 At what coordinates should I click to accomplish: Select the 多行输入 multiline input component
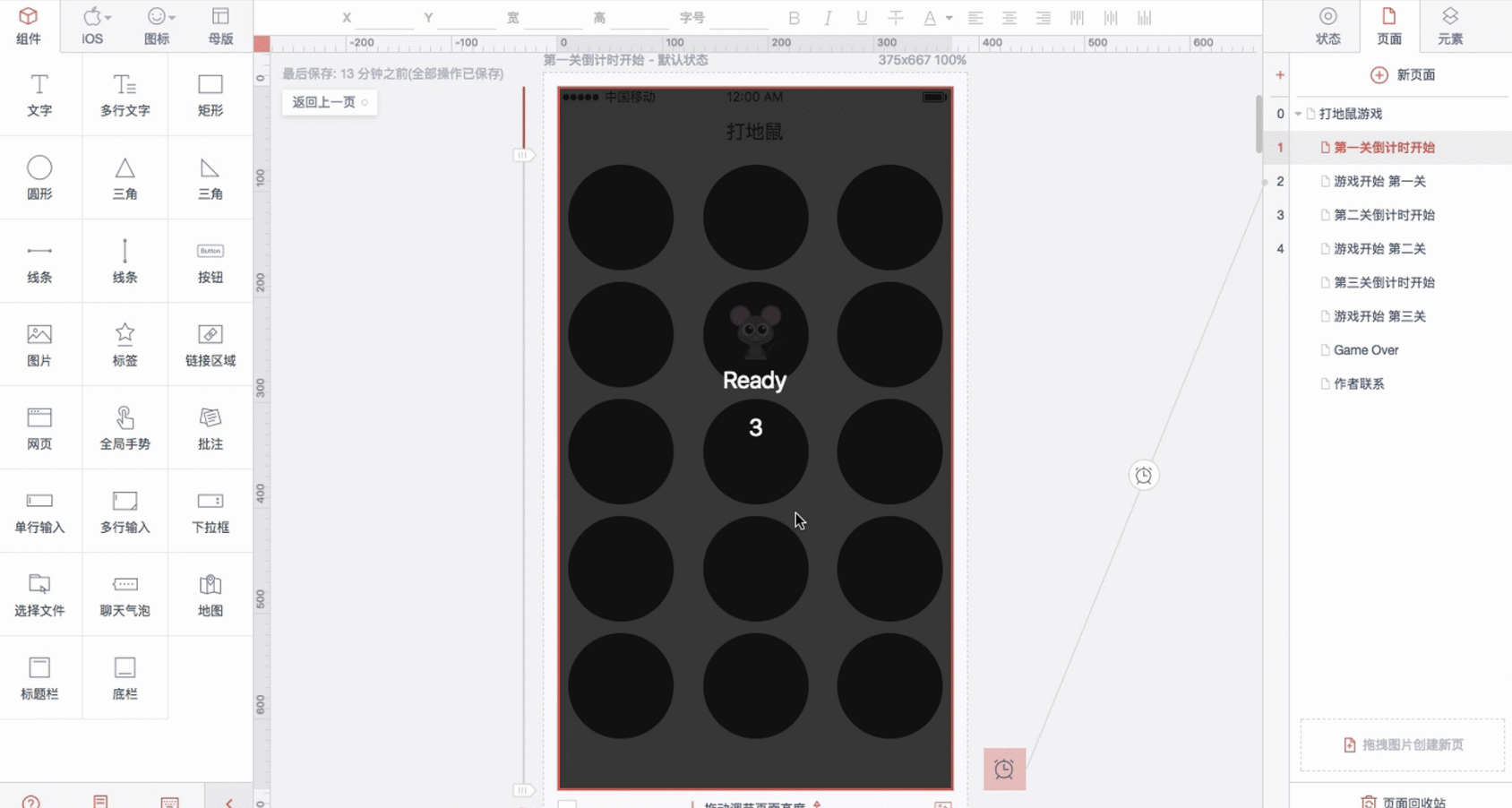coord(125,511)
